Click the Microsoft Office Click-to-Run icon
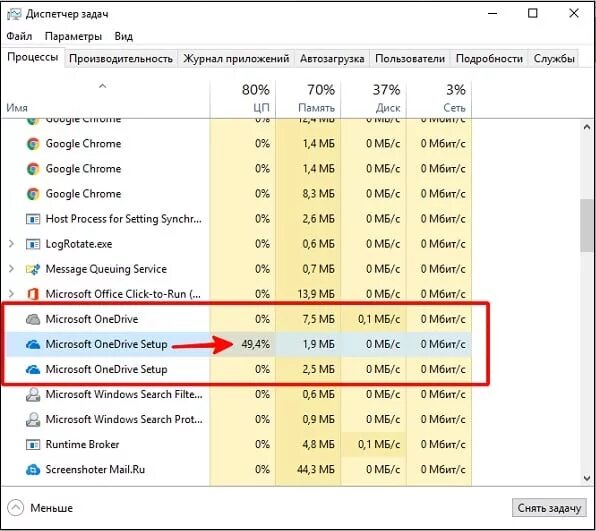The width and height of the screenshot is (596, 531). tap(33, 294)
